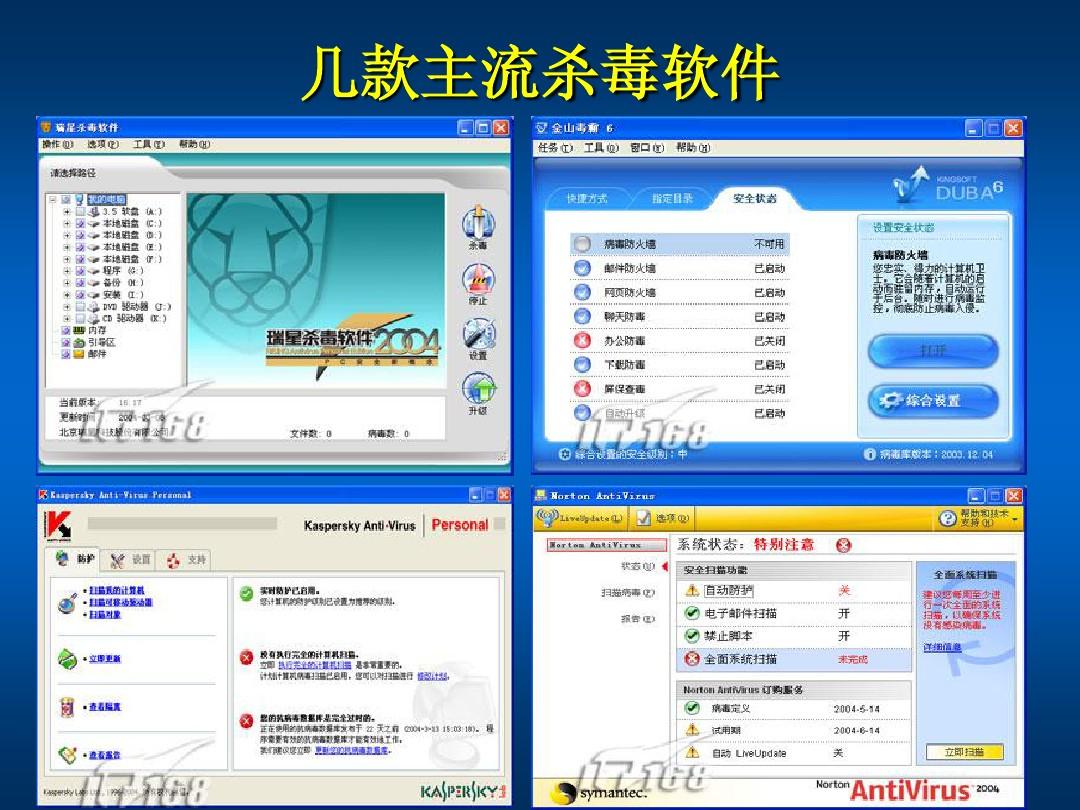Click the 升级 upgrade icon in Rising
Screen dimensions: 1080x810
478,388
